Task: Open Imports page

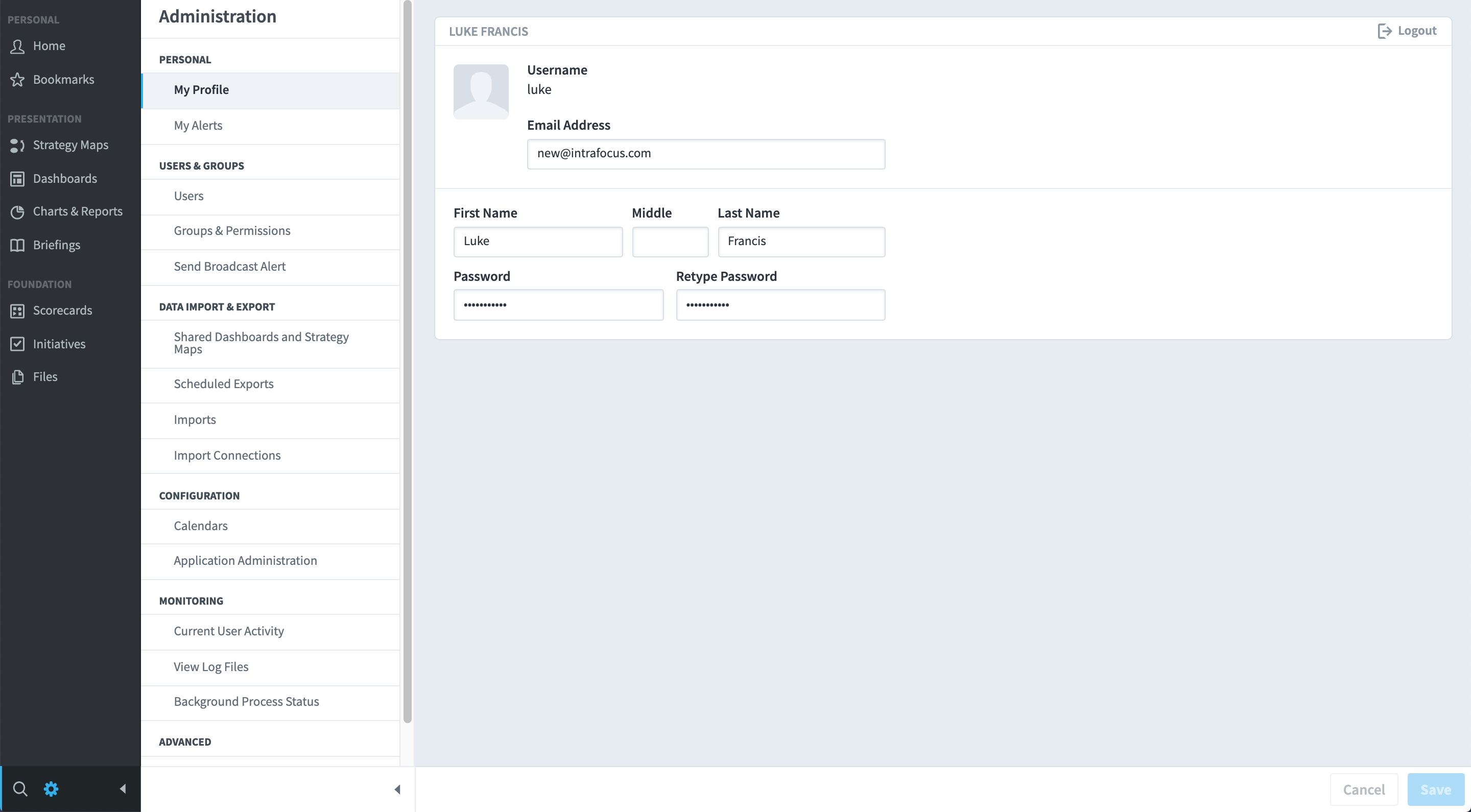Action: pyautogui.click(x=271, y=420)
